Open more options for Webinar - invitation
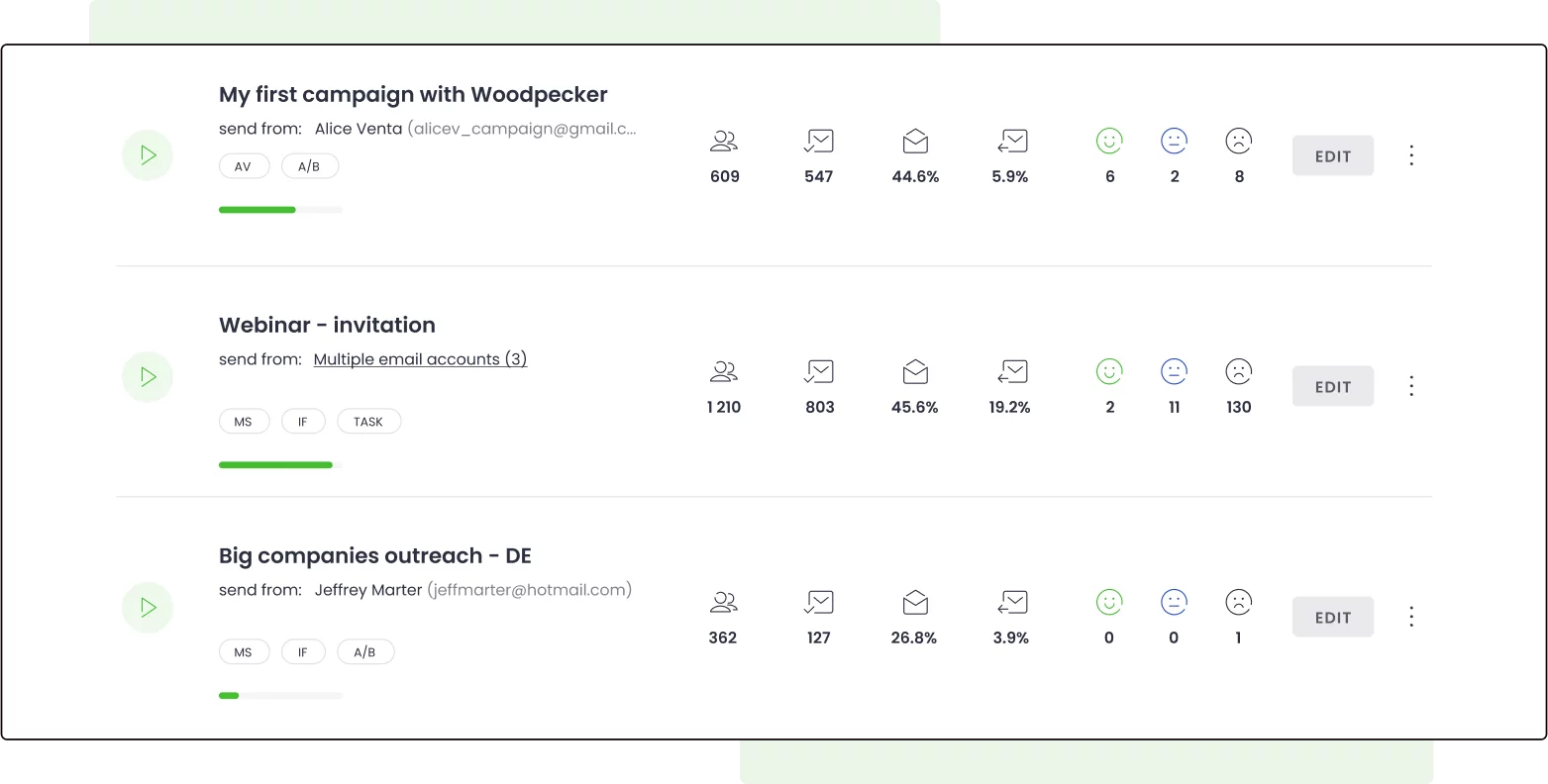Screen dimensions: 1548x784 point(1411,386)
